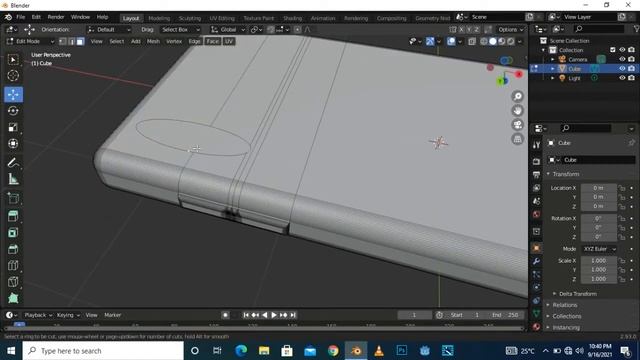Select the Add Cube tool
This screenshot has height=360, width=640.
(x=13, y=198)
